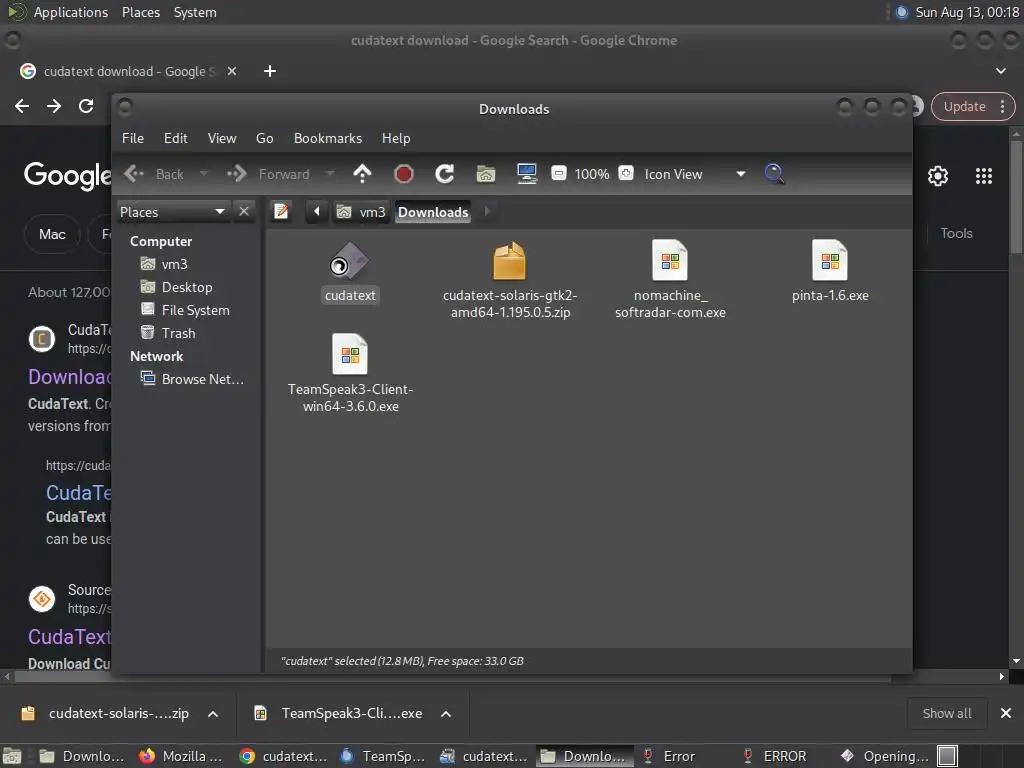This screenshot has width=1024, height=768.
Task: Open the Help menu
Action: click(x=396, y=138)
